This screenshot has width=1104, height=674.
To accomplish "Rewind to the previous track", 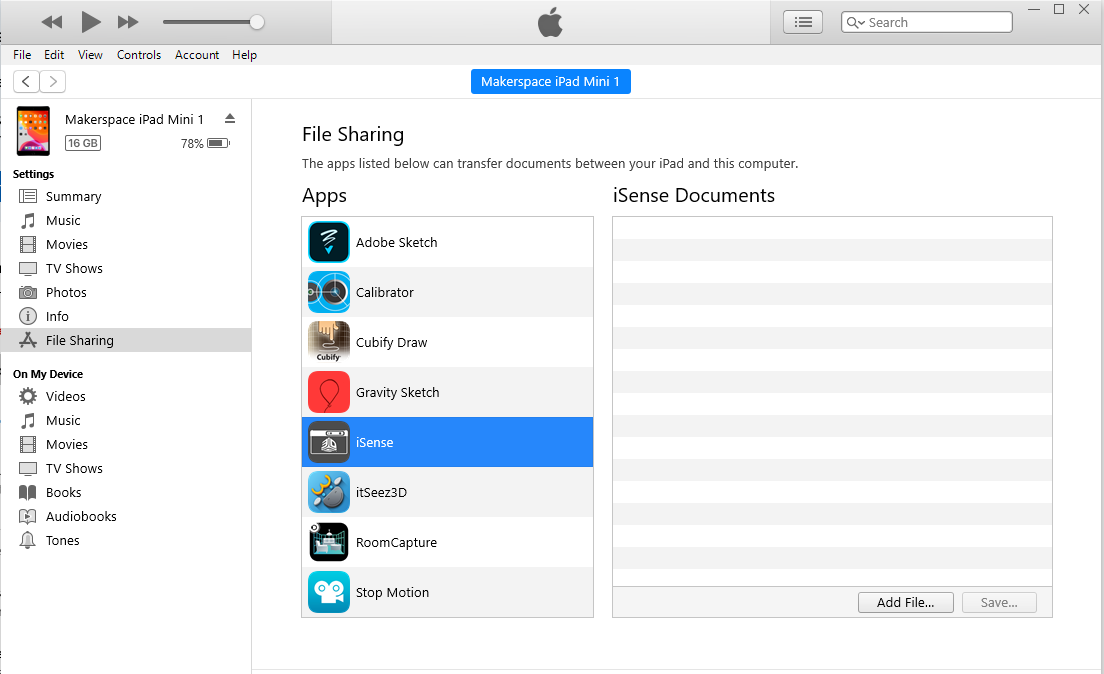I will click(52, 22).
